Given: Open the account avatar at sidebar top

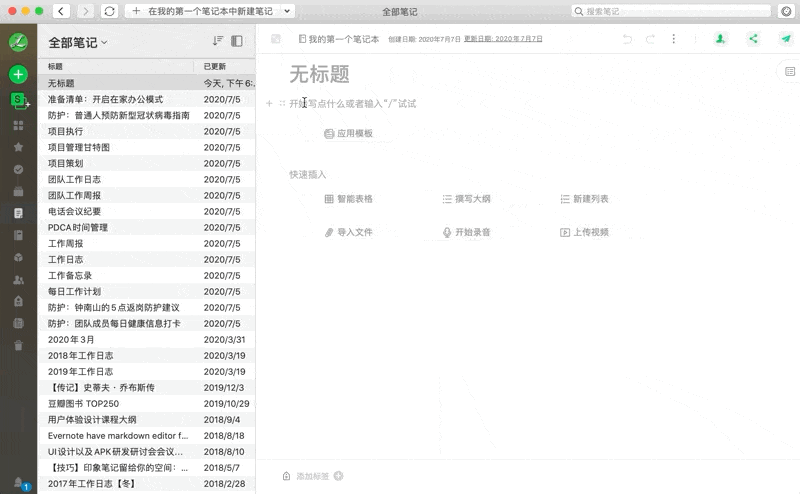Looking at the screenshot, I should (18, 42).
